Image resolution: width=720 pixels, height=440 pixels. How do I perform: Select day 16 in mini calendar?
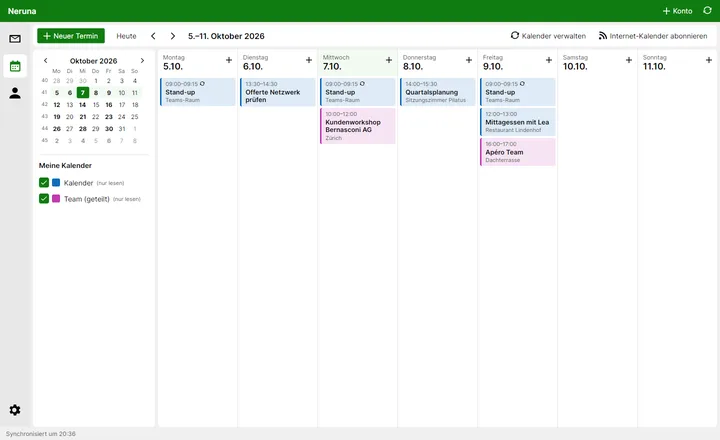click(x=109, y=105)
